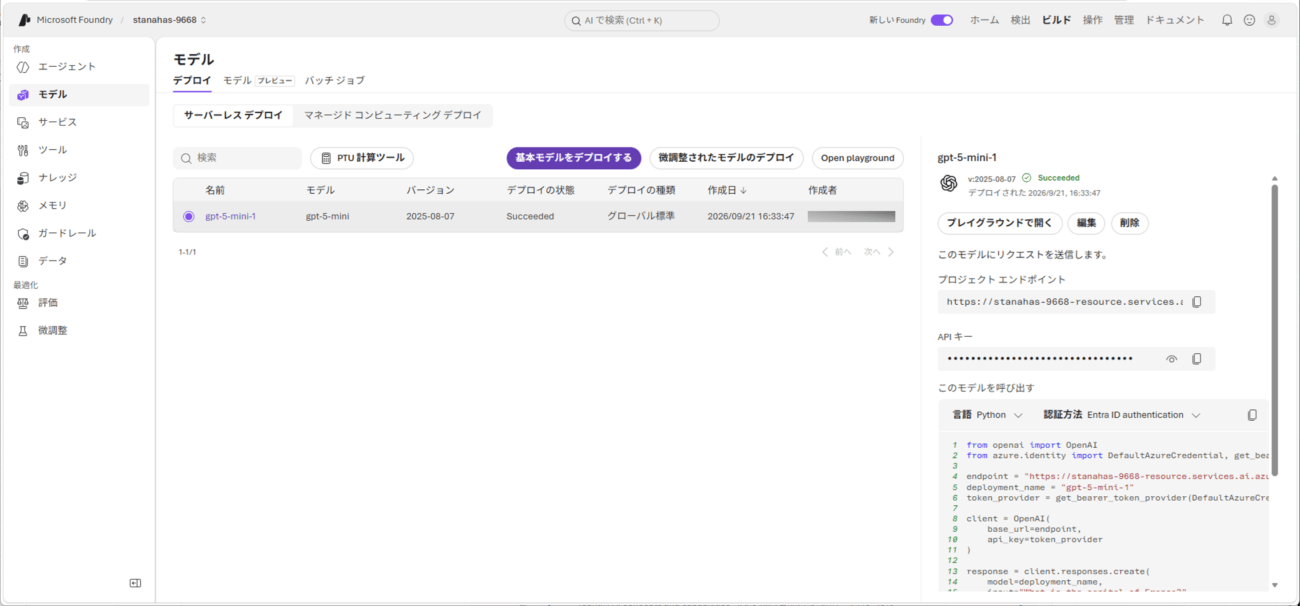Click the データ sidebar icon

tap(23, 261)
